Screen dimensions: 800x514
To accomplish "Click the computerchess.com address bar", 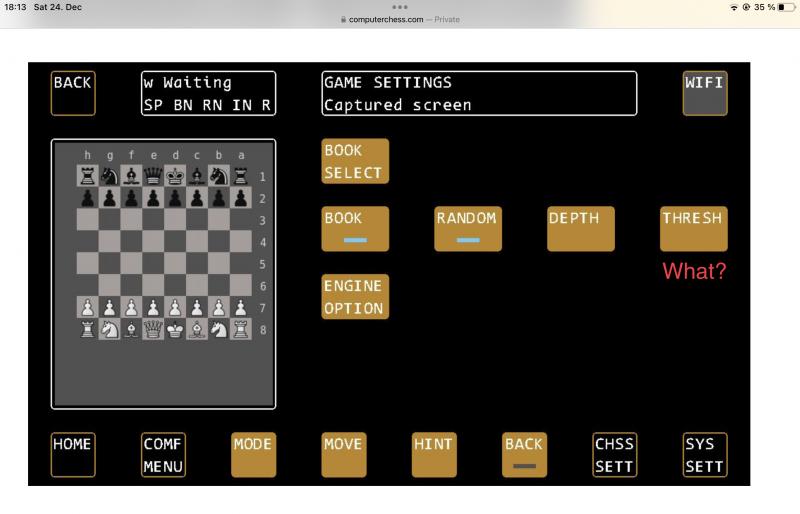I will click(x=400, y=19).
